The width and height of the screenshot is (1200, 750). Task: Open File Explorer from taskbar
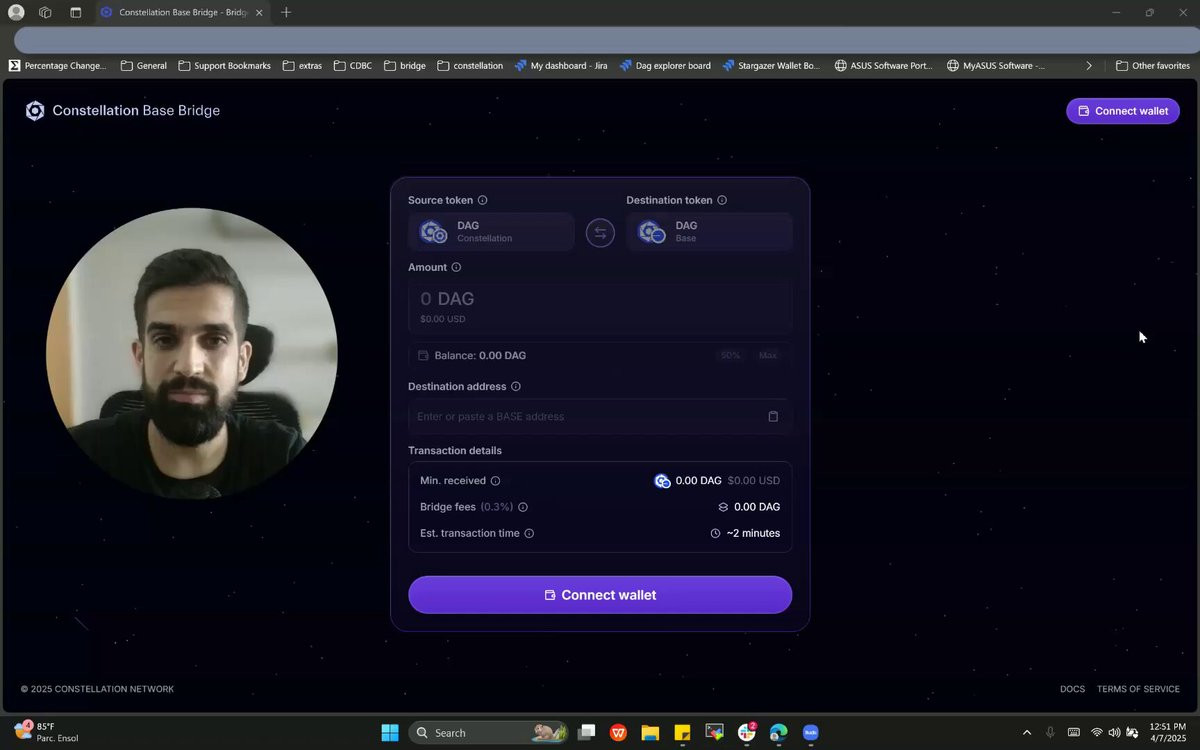(650, 732)
